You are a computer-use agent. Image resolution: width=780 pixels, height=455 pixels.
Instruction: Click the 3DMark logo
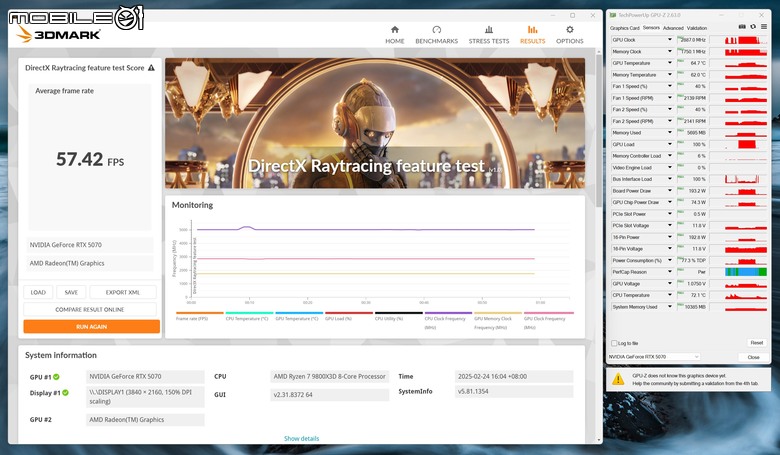click(x=59, y=34)
